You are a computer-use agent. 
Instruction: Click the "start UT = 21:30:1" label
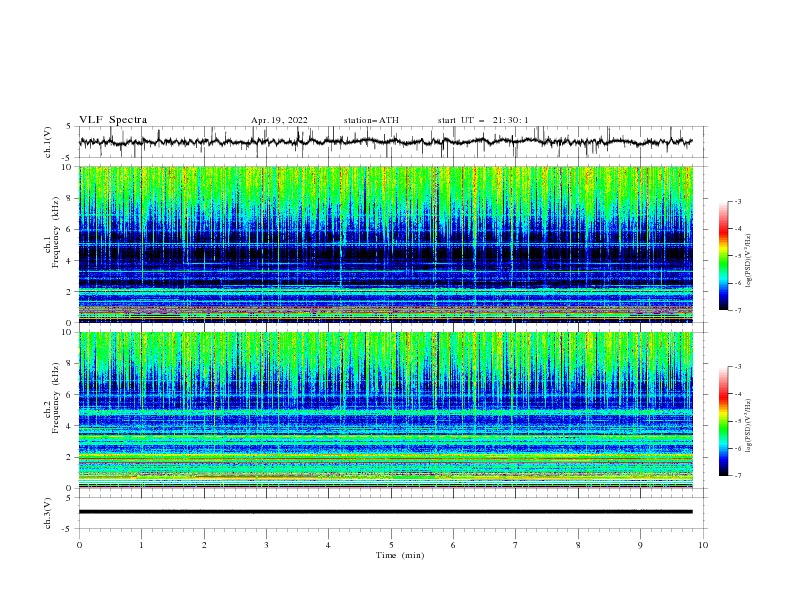[x=483, y=120]
